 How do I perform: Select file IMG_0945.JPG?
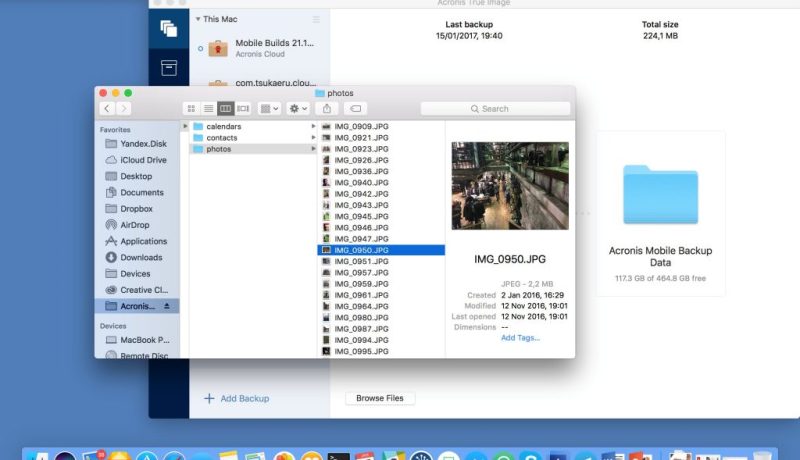(x=381, y=216)
